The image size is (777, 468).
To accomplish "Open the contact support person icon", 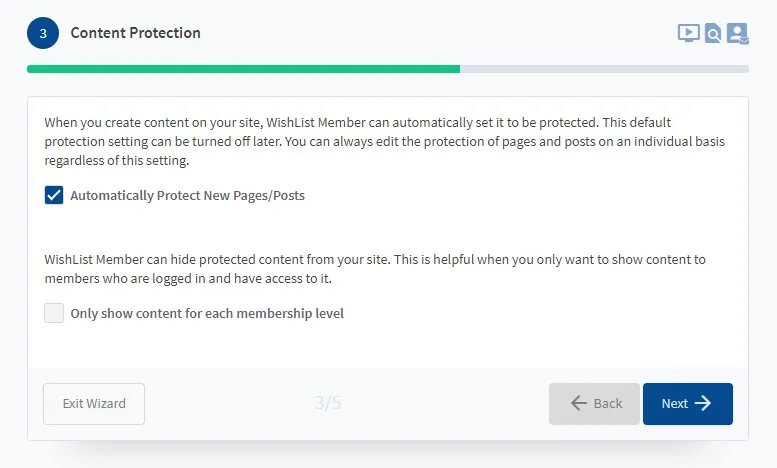I will click(x=738, y=34).
